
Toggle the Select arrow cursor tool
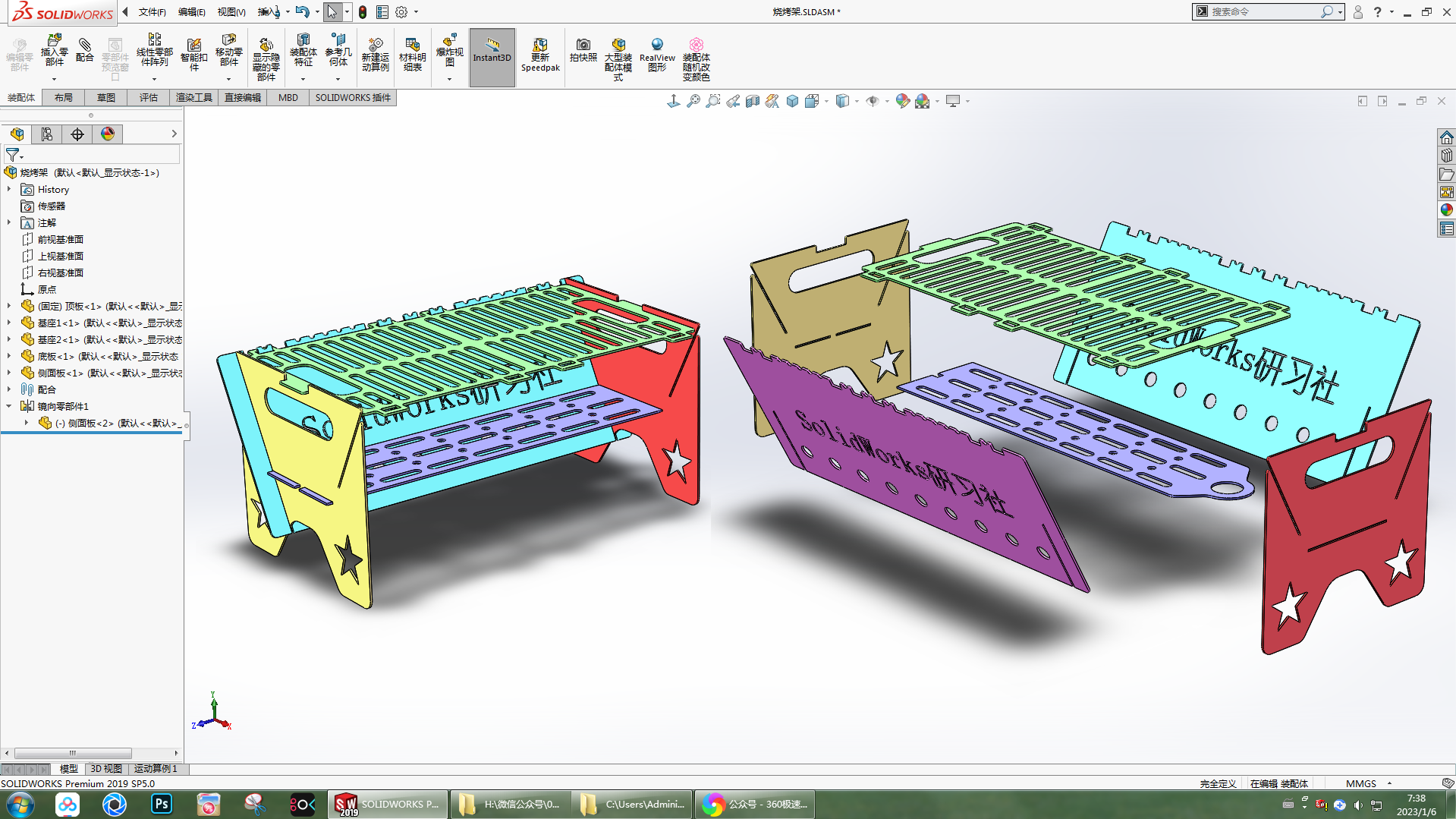point(332,12)
